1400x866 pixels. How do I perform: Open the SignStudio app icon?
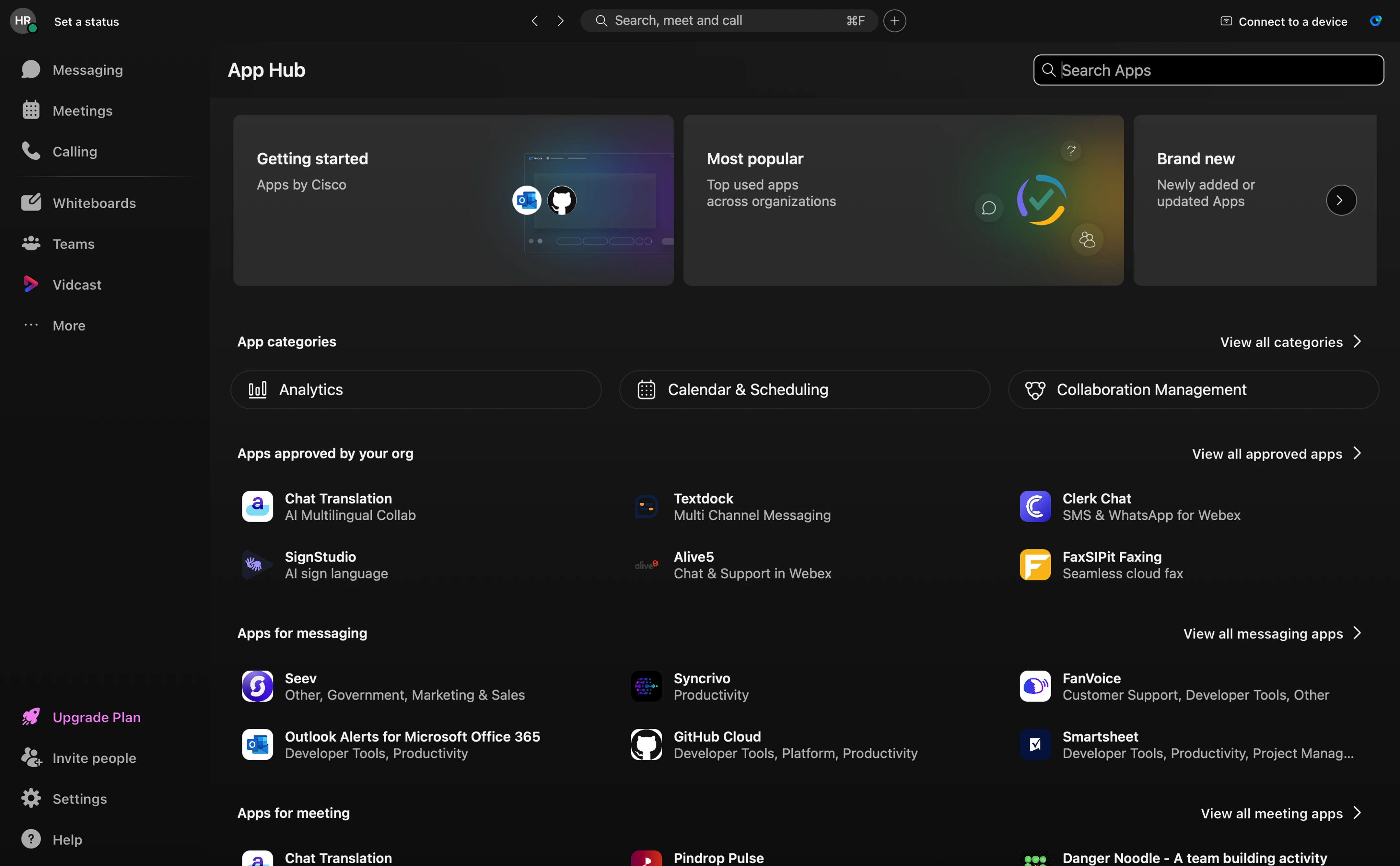pyautogui.click(x=257, y=565)
